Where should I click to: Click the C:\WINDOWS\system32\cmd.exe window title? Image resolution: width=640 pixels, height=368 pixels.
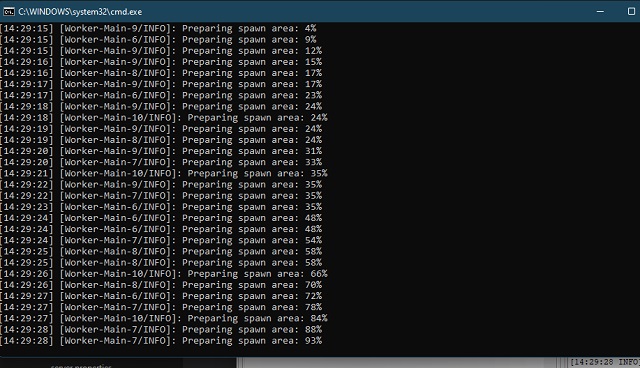click(80, 12)
